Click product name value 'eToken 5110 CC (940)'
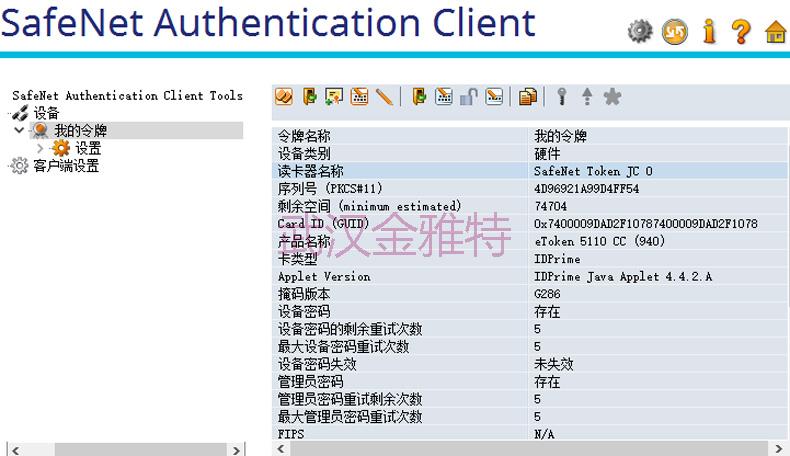The height and width of the screenshot is (456, 790). 600,241
